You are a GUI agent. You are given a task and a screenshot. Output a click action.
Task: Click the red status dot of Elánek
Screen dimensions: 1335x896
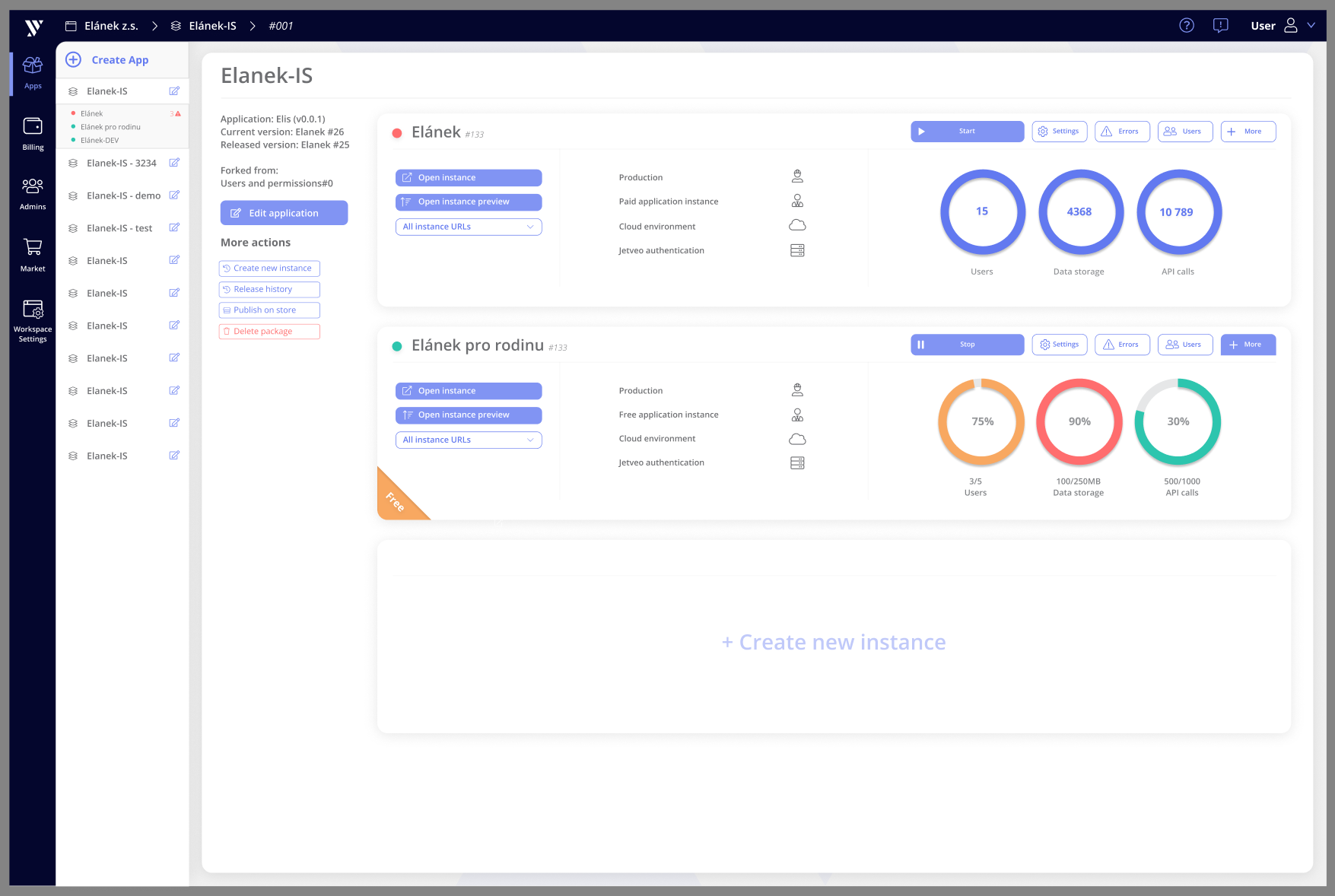397,132
